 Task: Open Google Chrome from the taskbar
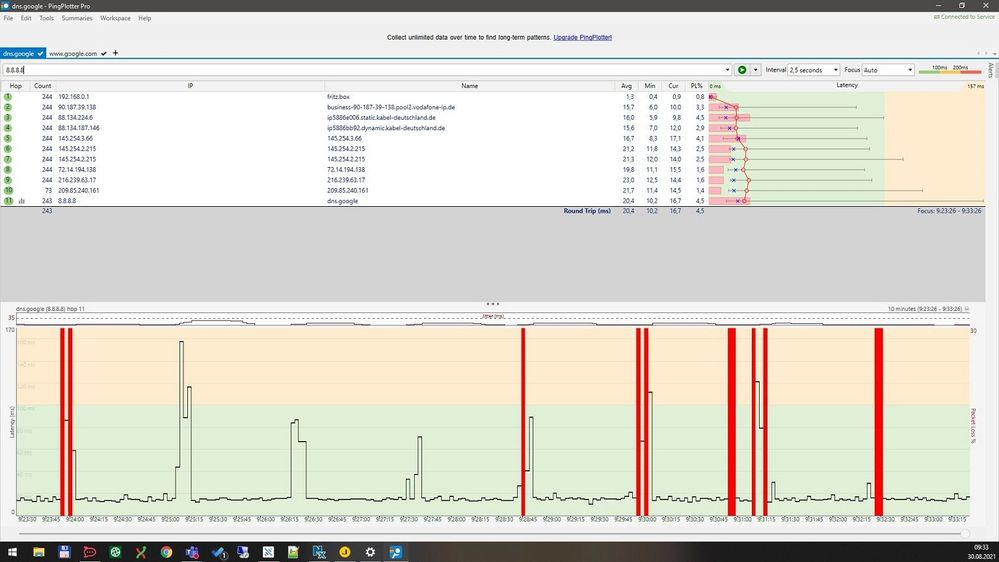(x=166, y=552)
